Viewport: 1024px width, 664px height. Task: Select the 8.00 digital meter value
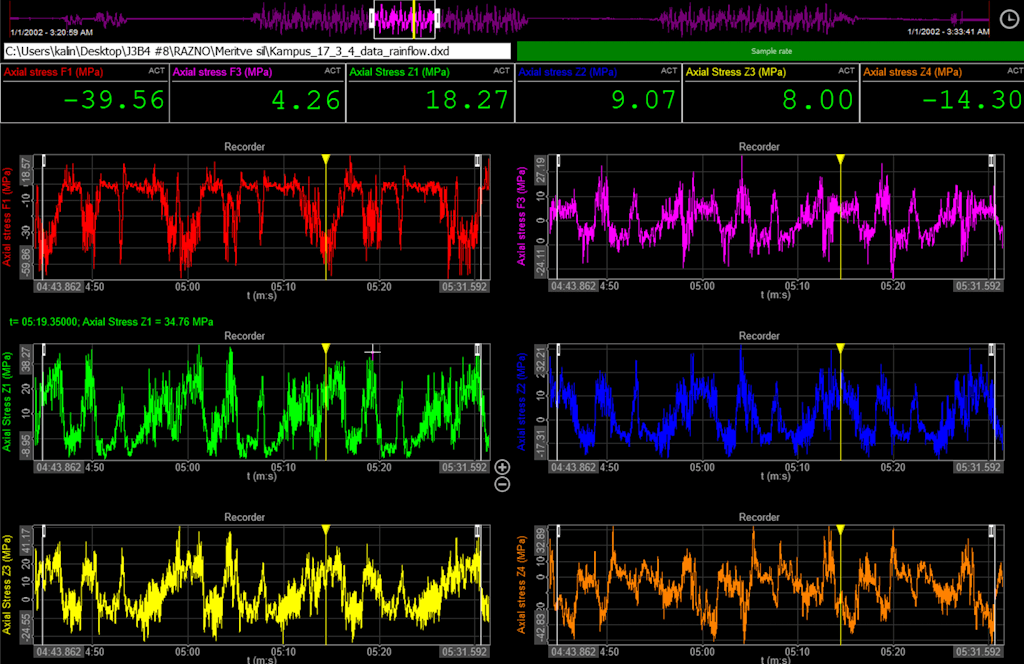point(818,100)
